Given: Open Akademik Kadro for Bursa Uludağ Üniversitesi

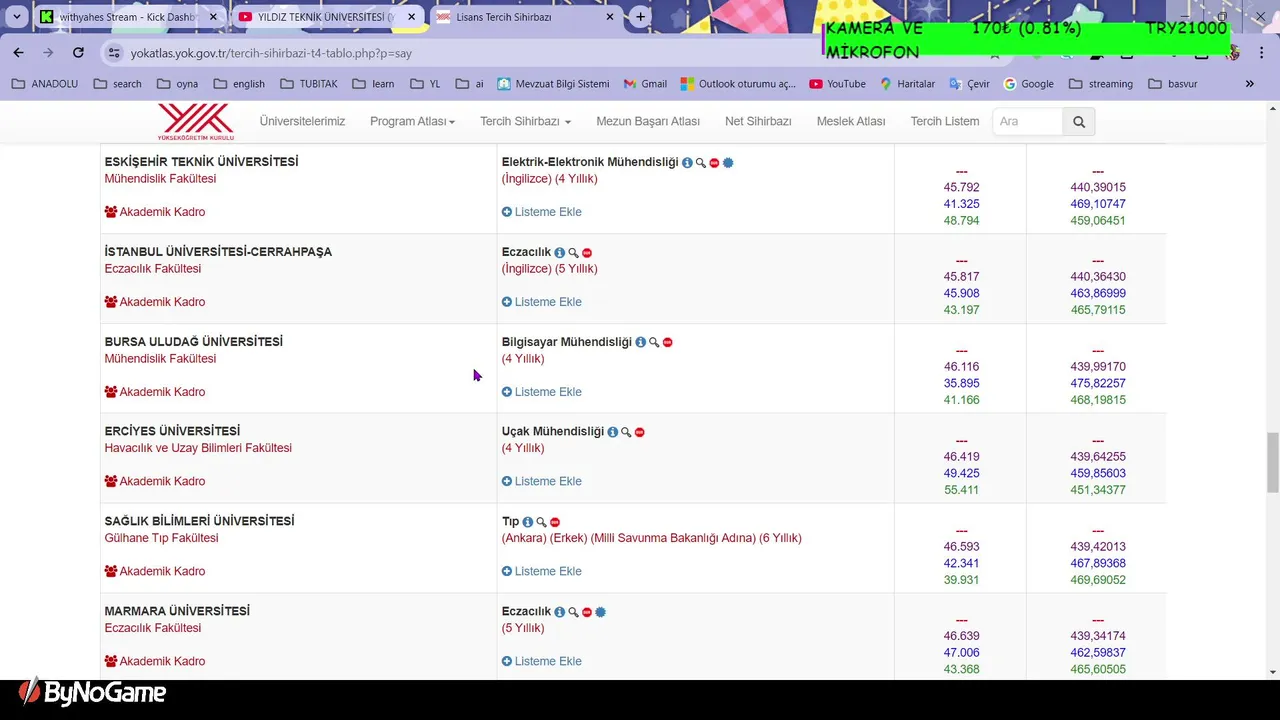Looking at the screenshot, I should coord(155,392).
